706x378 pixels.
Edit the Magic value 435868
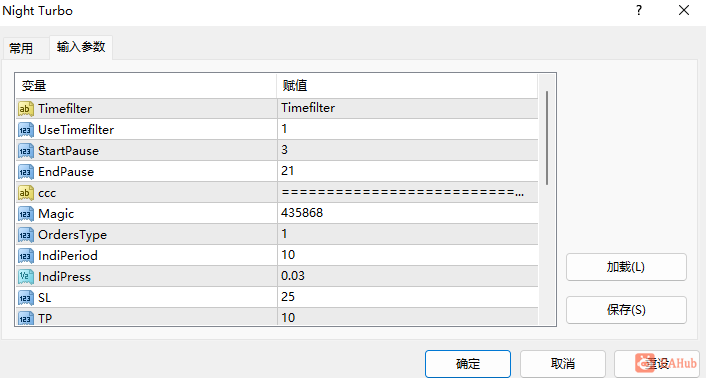[407, 213]
